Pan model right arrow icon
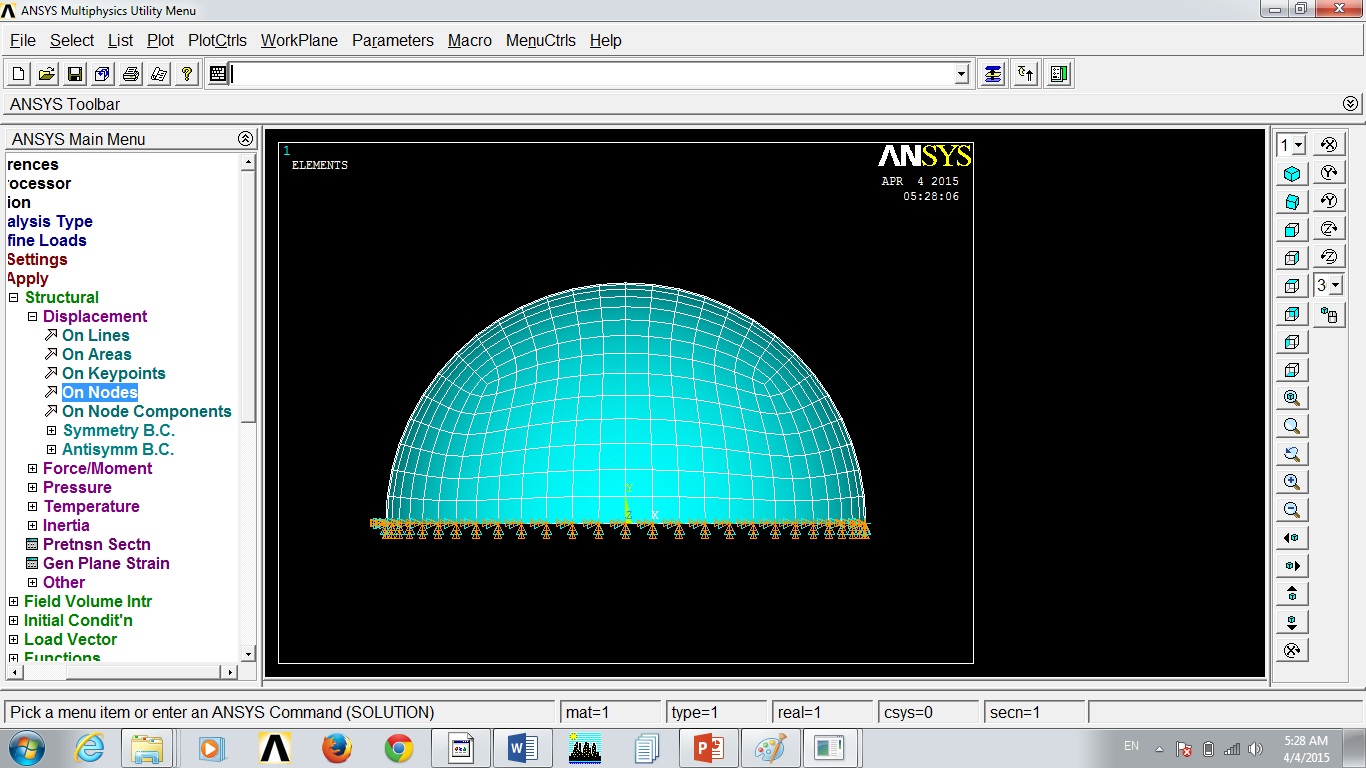 (1292, 566)
